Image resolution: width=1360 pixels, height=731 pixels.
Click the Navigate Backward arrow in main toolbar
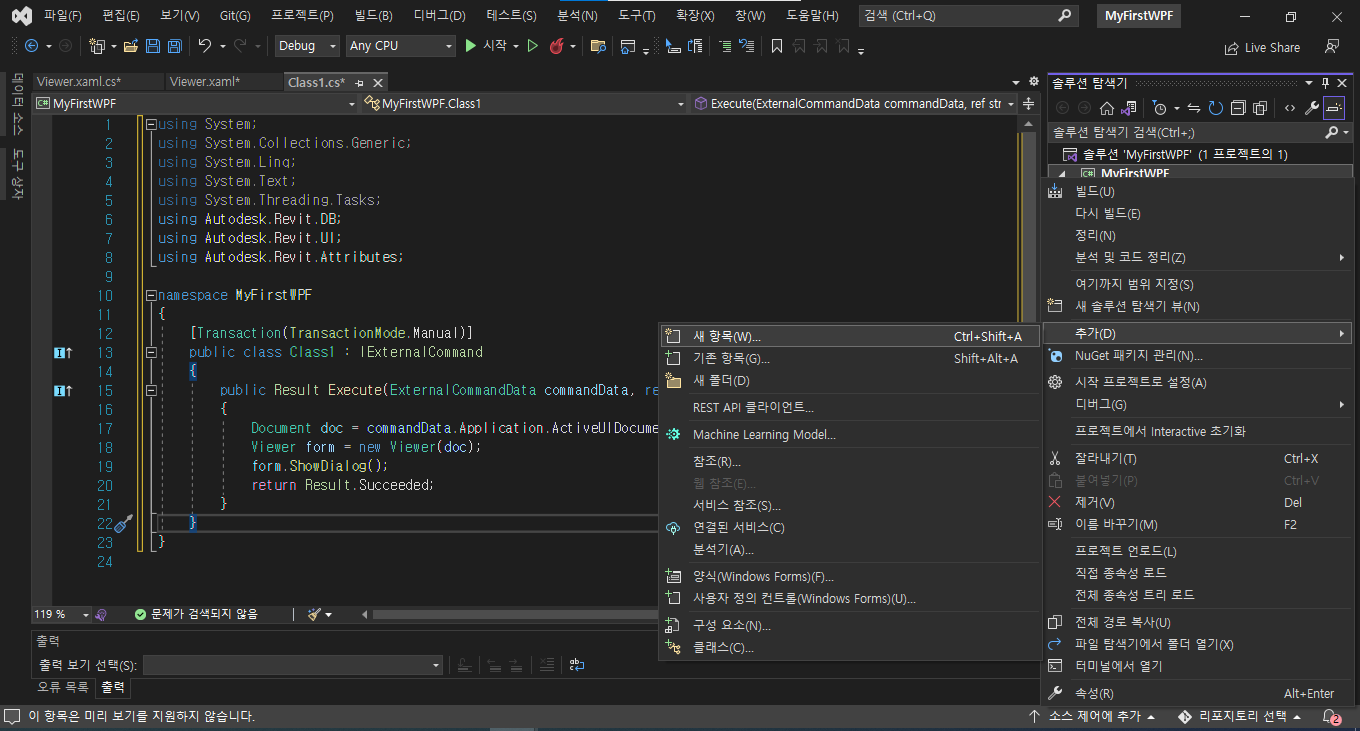point(31,46)
